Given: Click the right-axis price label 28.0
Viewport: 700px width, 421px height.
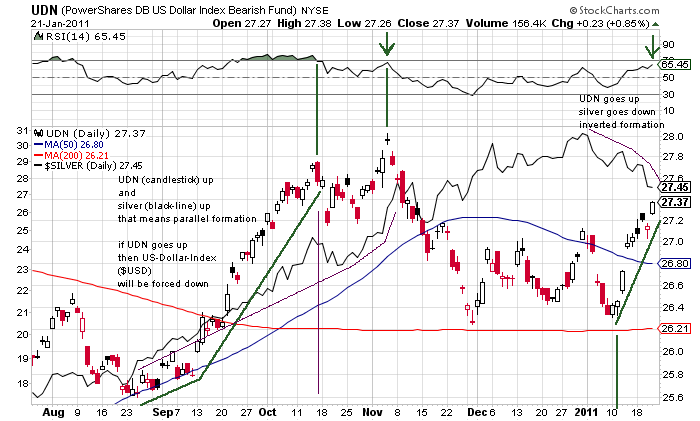Looking at the screenshot, I should (x=673, y=137).
